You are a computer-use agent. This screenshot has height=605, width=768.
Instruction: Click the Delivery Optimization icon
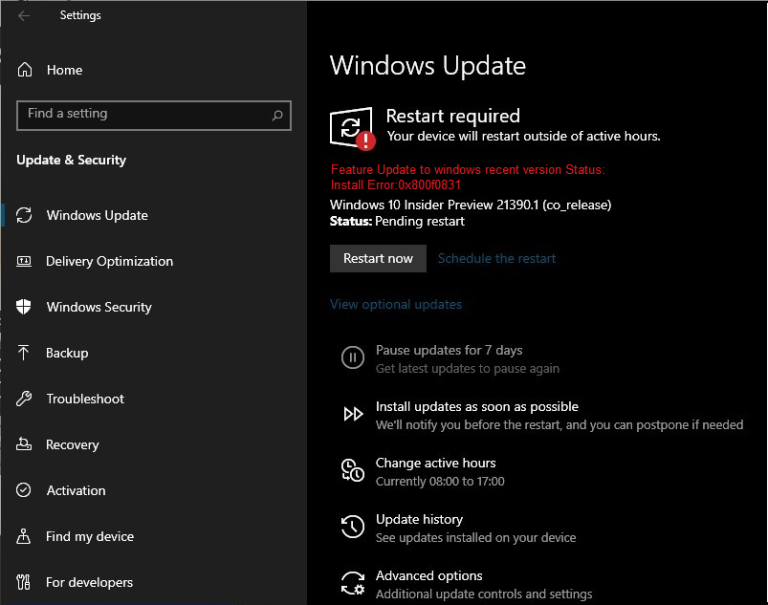click(24, 261)
